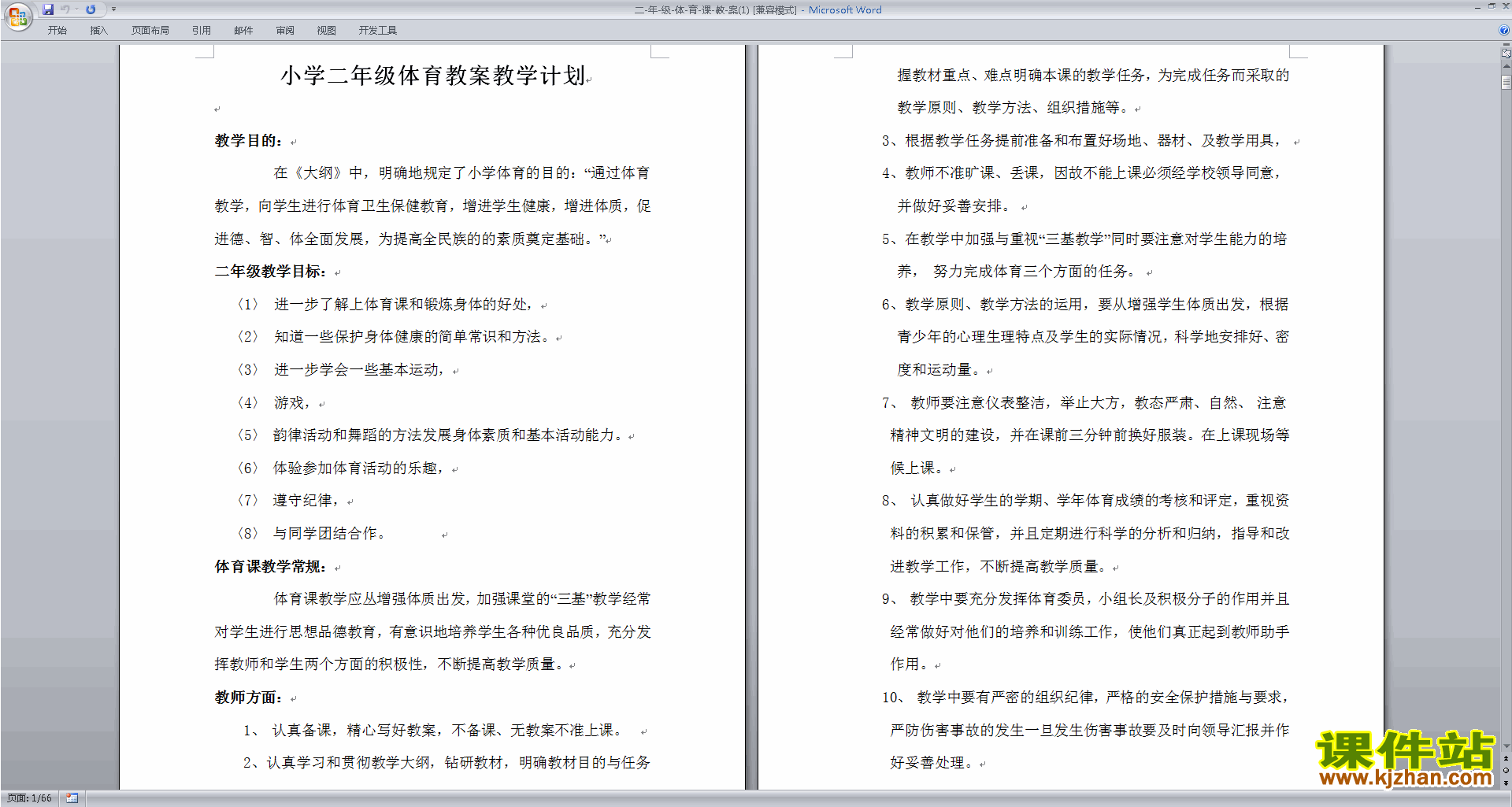Expand the Customize Quick Access Toolbar dropdown

(113, 9)
